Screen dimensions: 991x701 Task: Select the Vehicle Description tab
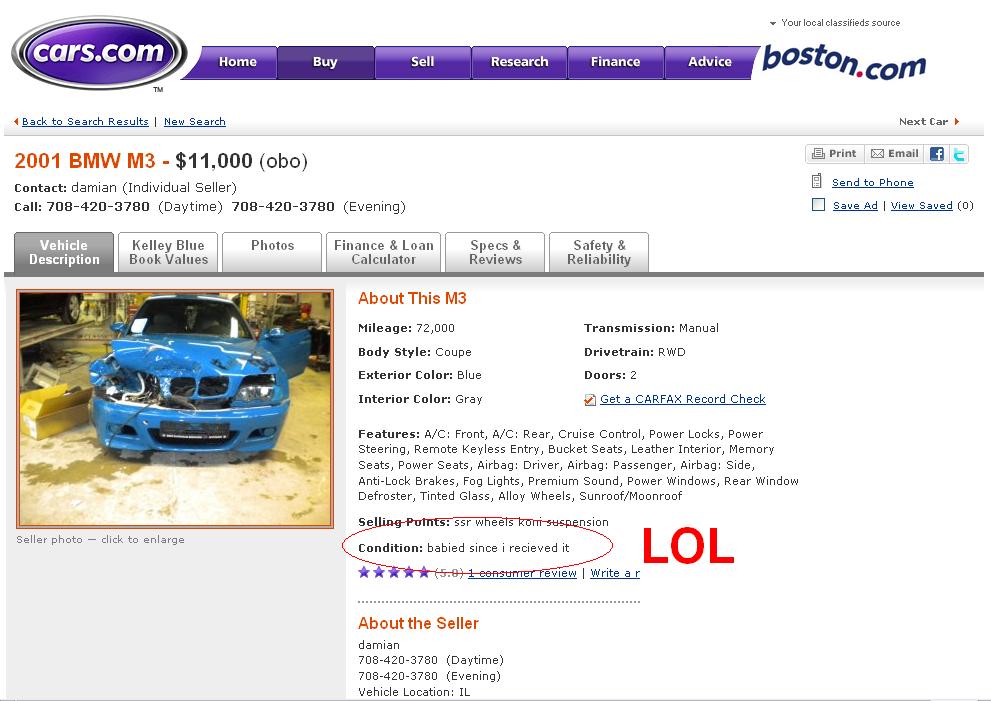coord(64,252)
